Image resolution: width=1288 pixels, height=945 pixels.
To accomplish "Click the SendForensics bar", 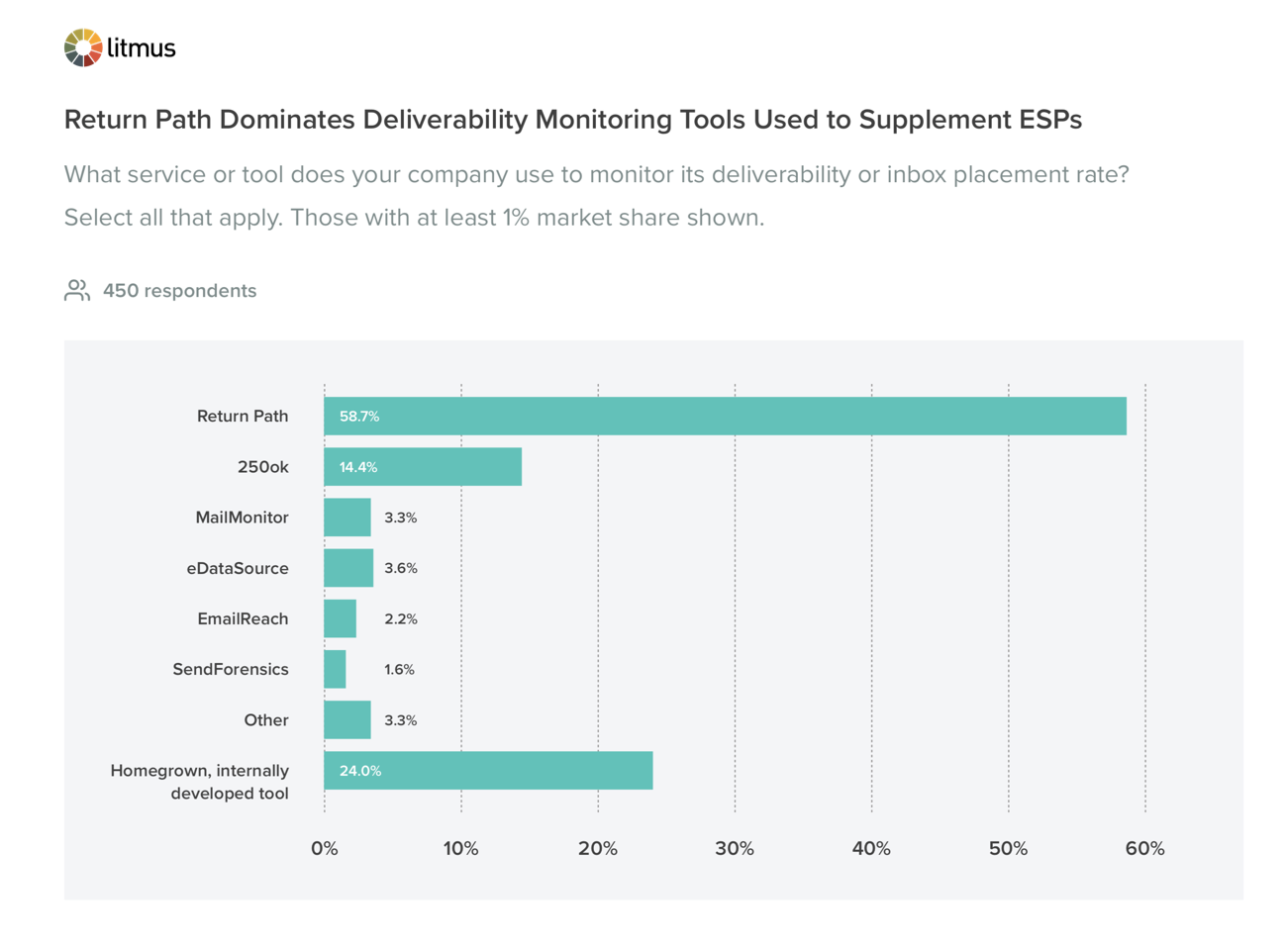I will [335, 669].
